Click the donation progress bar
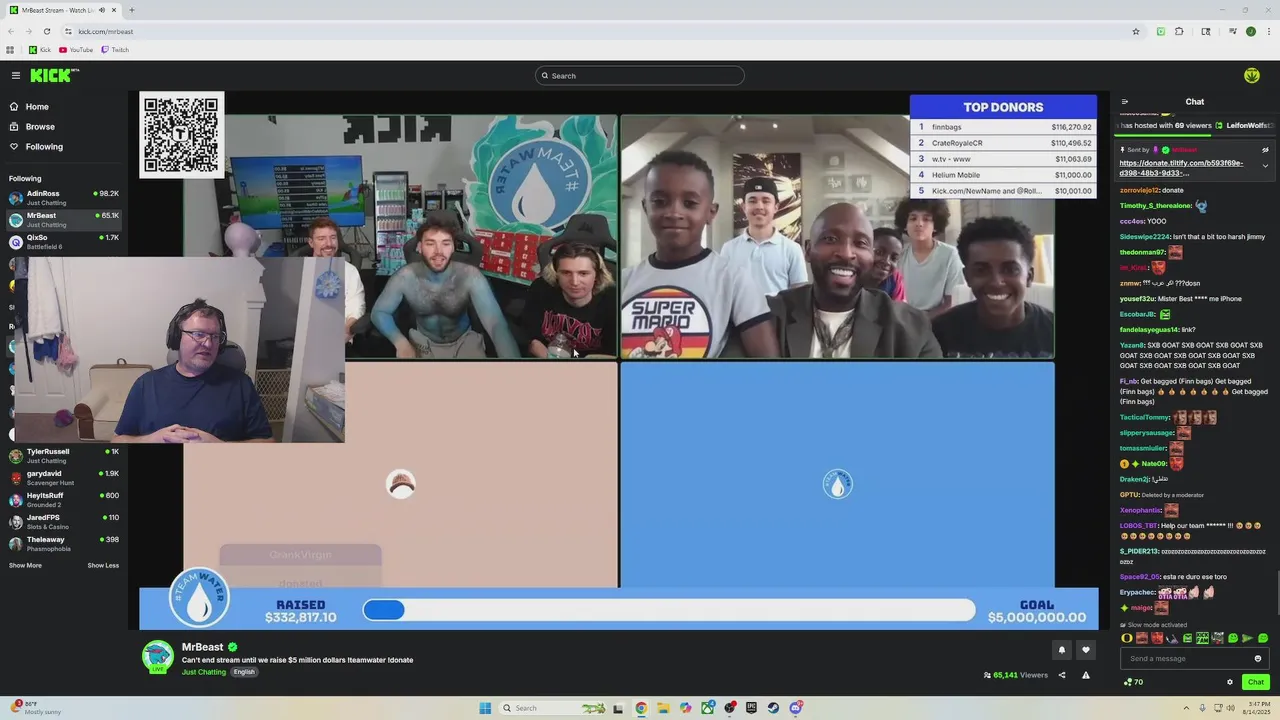1280x720 pixels. [669, 610]
